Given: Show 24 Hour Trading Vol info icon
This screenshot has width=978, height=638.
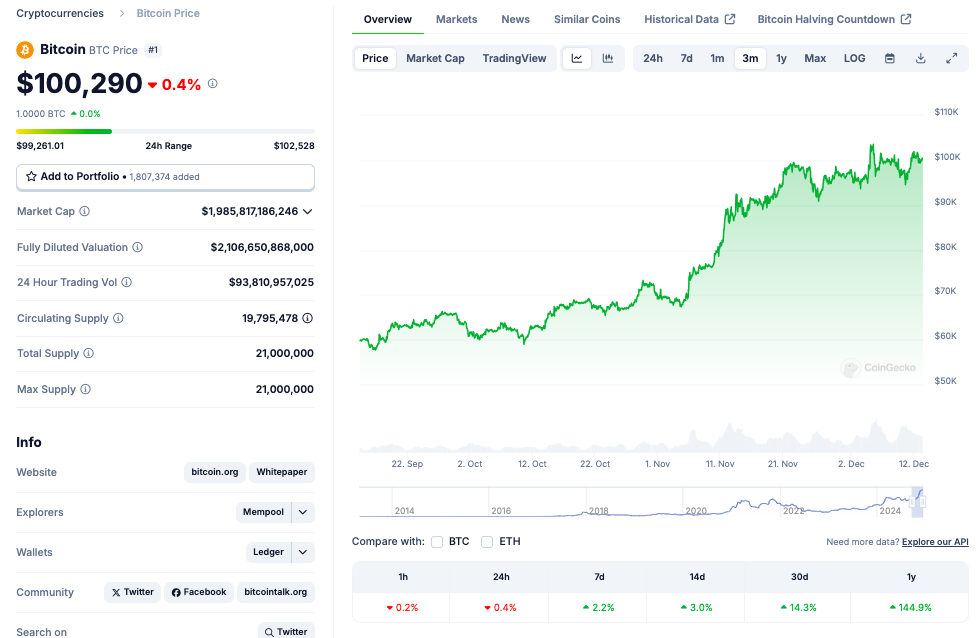Looking at the screenshot, I should [127, 283].
